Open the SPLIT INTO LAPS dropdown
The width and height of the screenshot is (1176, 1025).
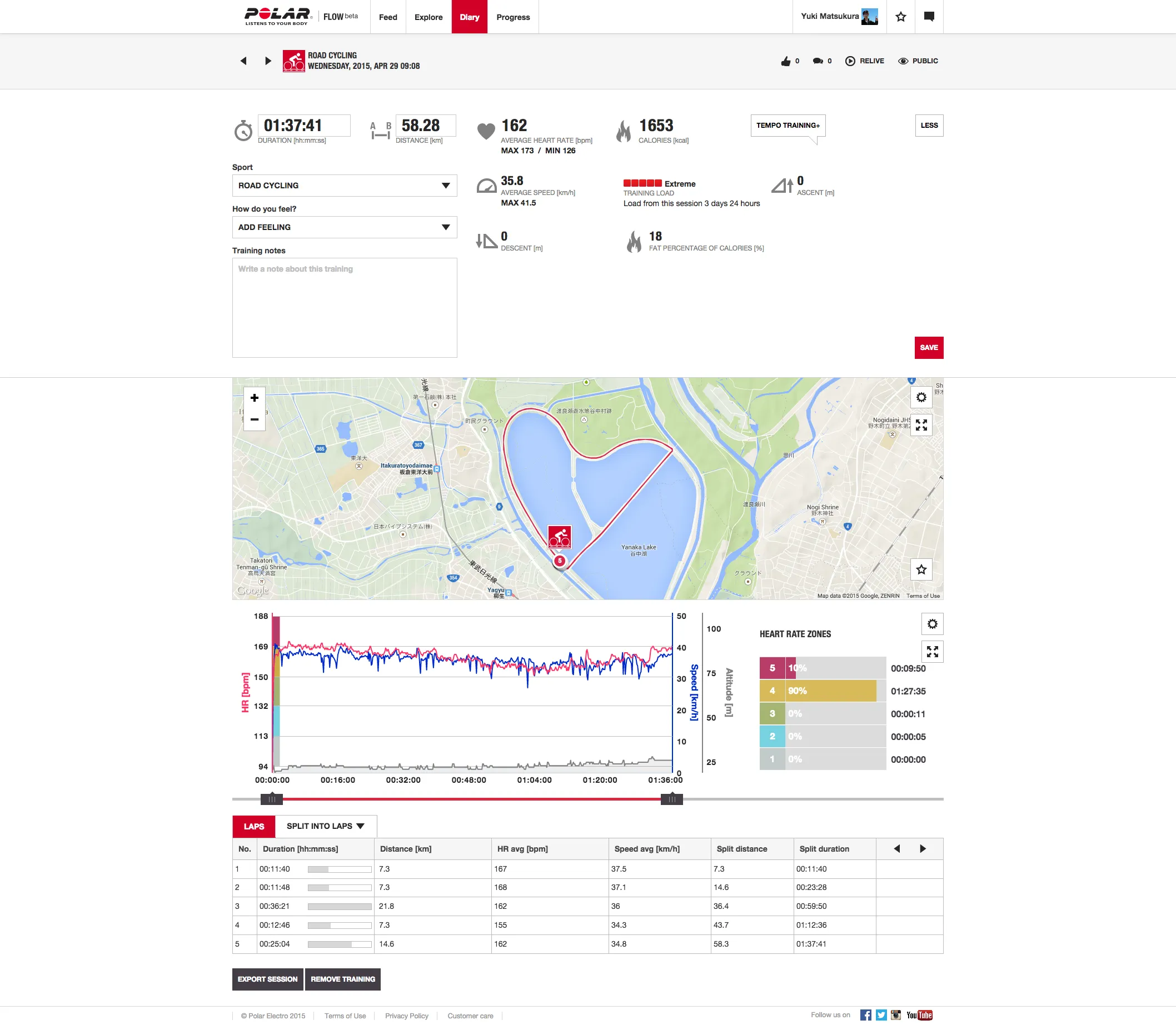(325, 826)
